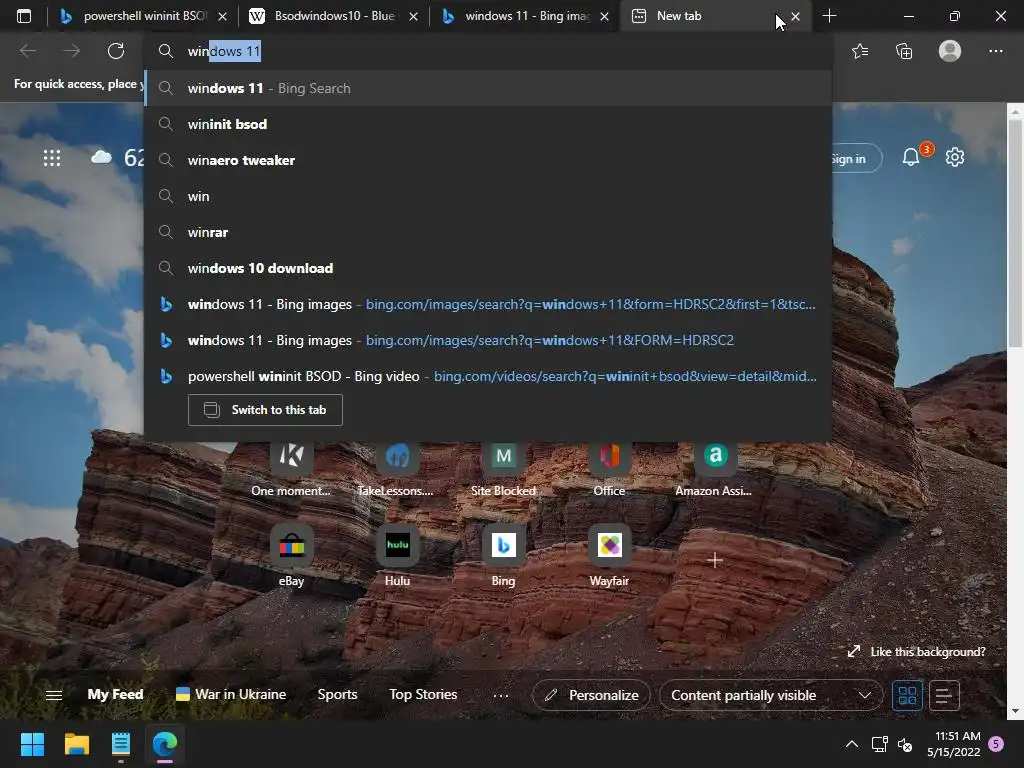1024x768 pixels.
Task: Click Microsoft Edge taskbar icon
Action: (165, 744)
